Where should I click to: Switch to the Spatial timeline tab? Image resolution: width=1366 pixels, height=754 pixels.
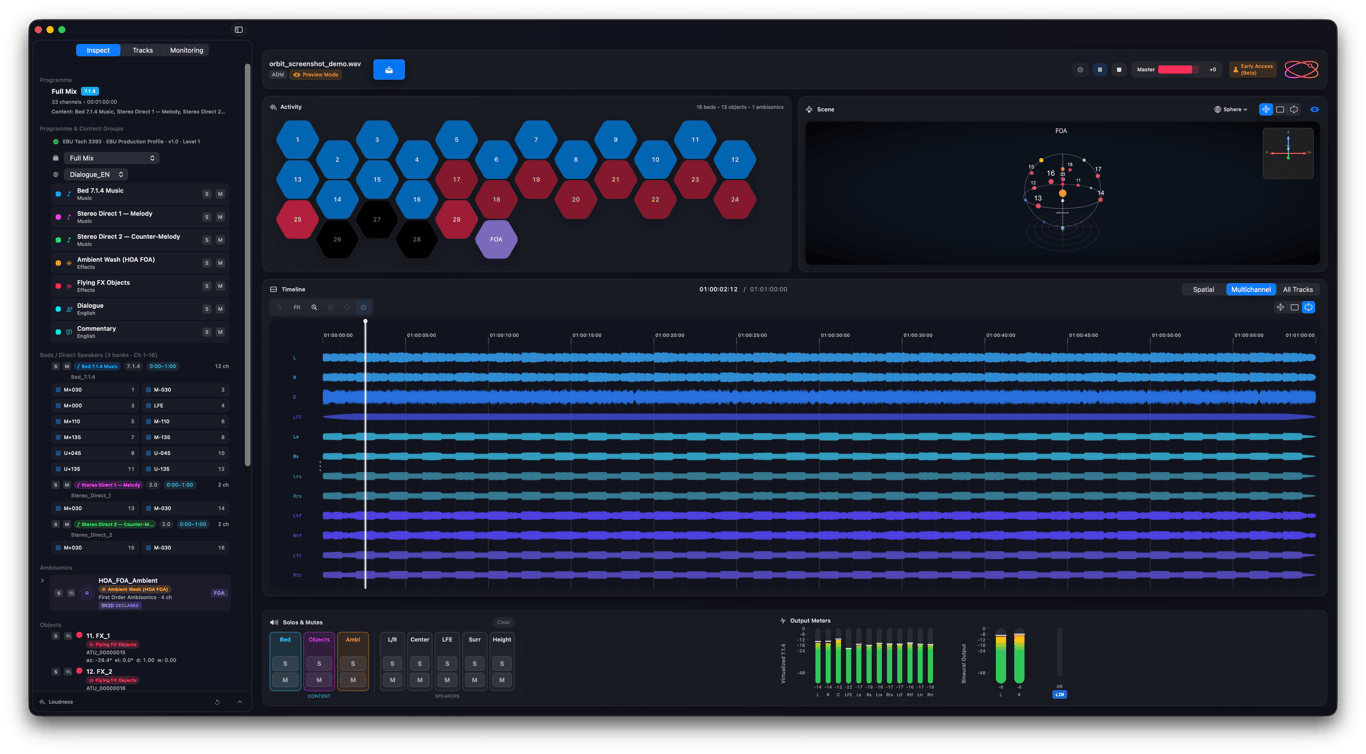[1203, 290]
